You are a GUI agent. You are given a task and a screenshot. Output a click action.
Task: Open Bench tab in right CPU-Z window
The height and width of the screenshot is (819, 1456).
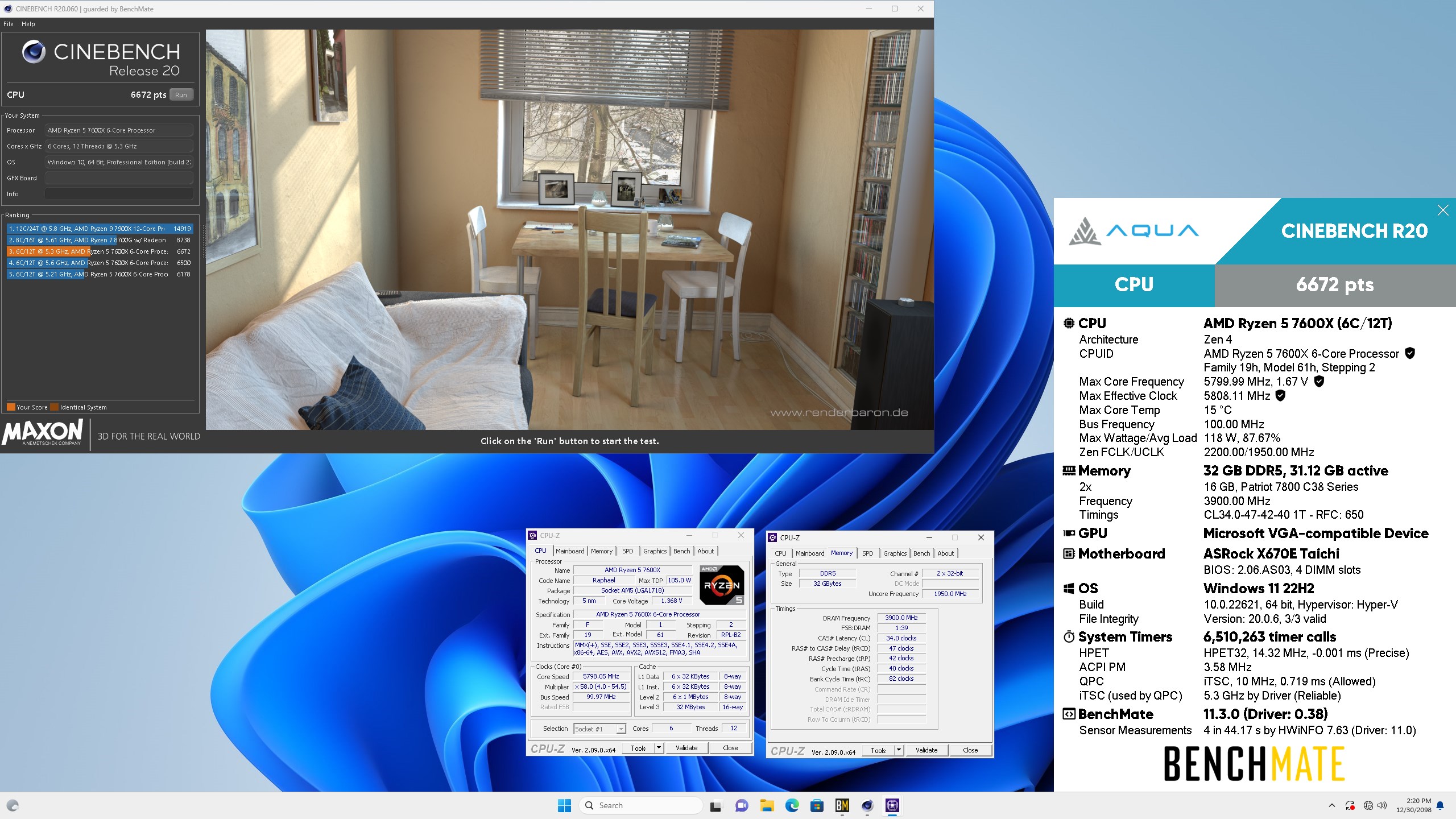(921, 553)
